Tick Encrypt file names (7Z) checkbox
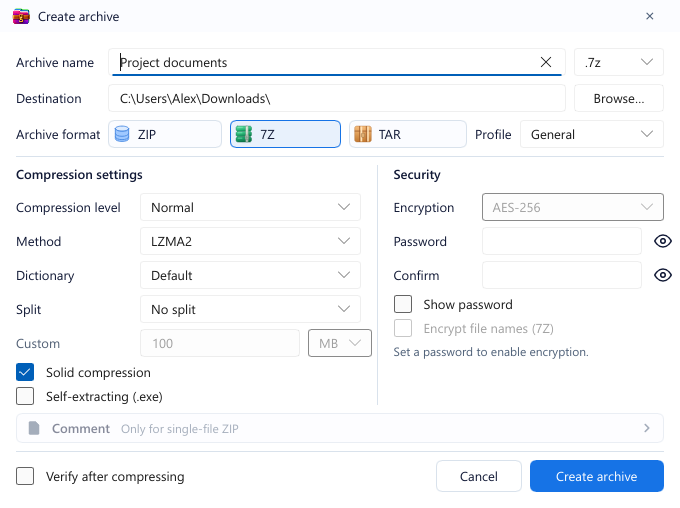The image size is (680, 508). click(x=403, y=328)
